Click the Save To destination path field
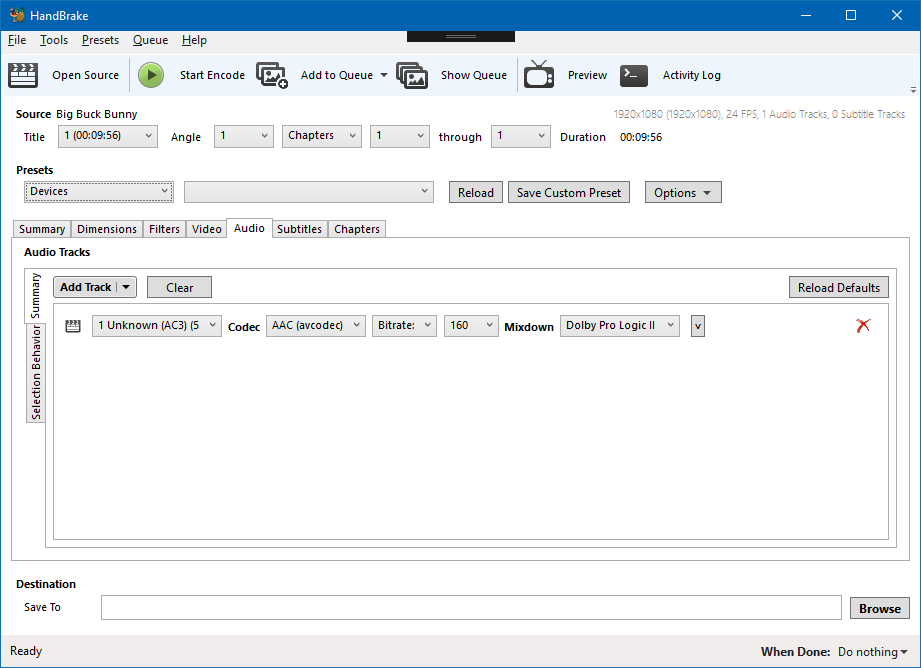Viewport: 921px width, 668px height. pos(471,607)
